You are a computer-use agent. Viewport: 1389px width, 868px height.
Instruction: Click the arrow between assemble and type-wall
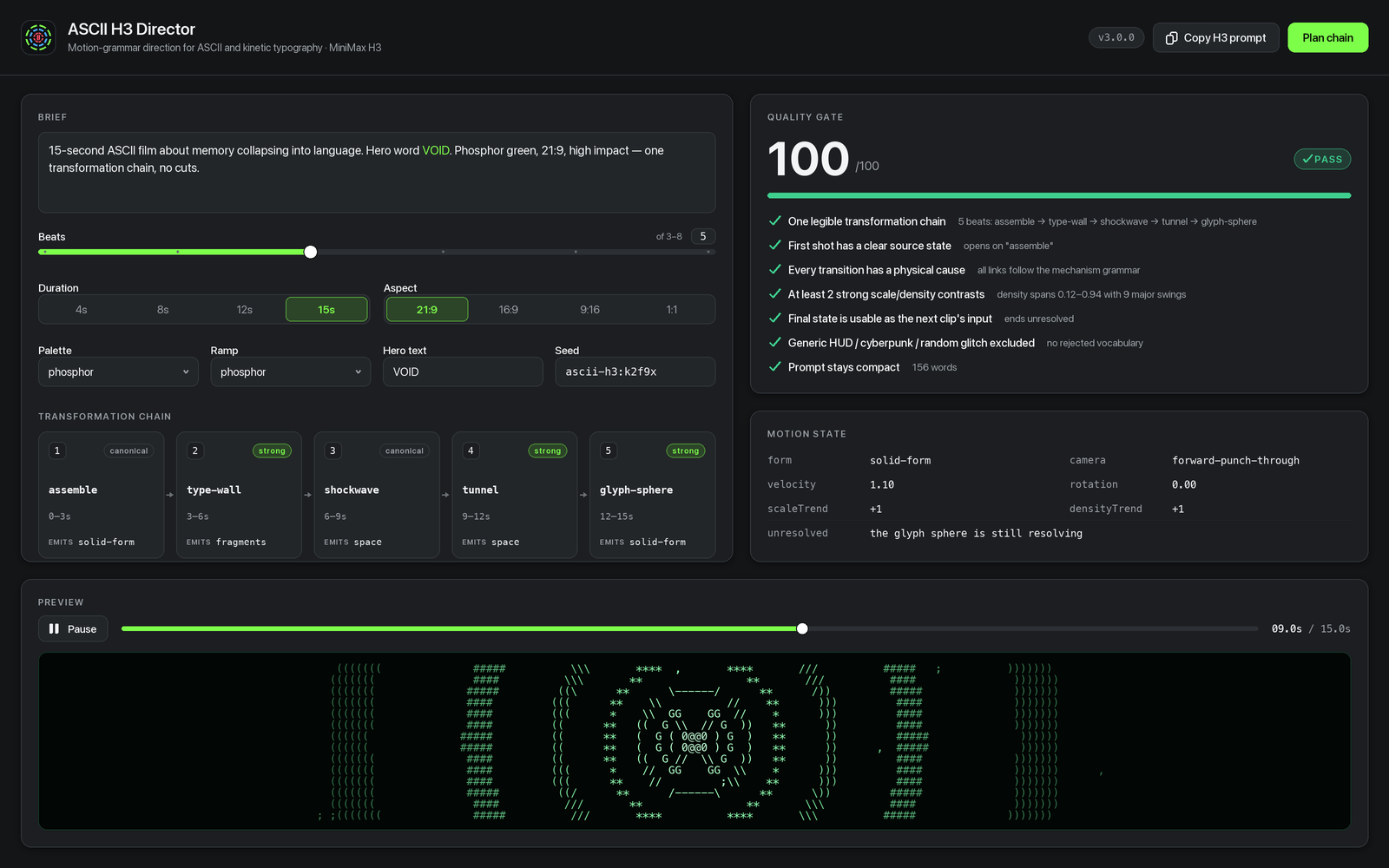point(170,495)
